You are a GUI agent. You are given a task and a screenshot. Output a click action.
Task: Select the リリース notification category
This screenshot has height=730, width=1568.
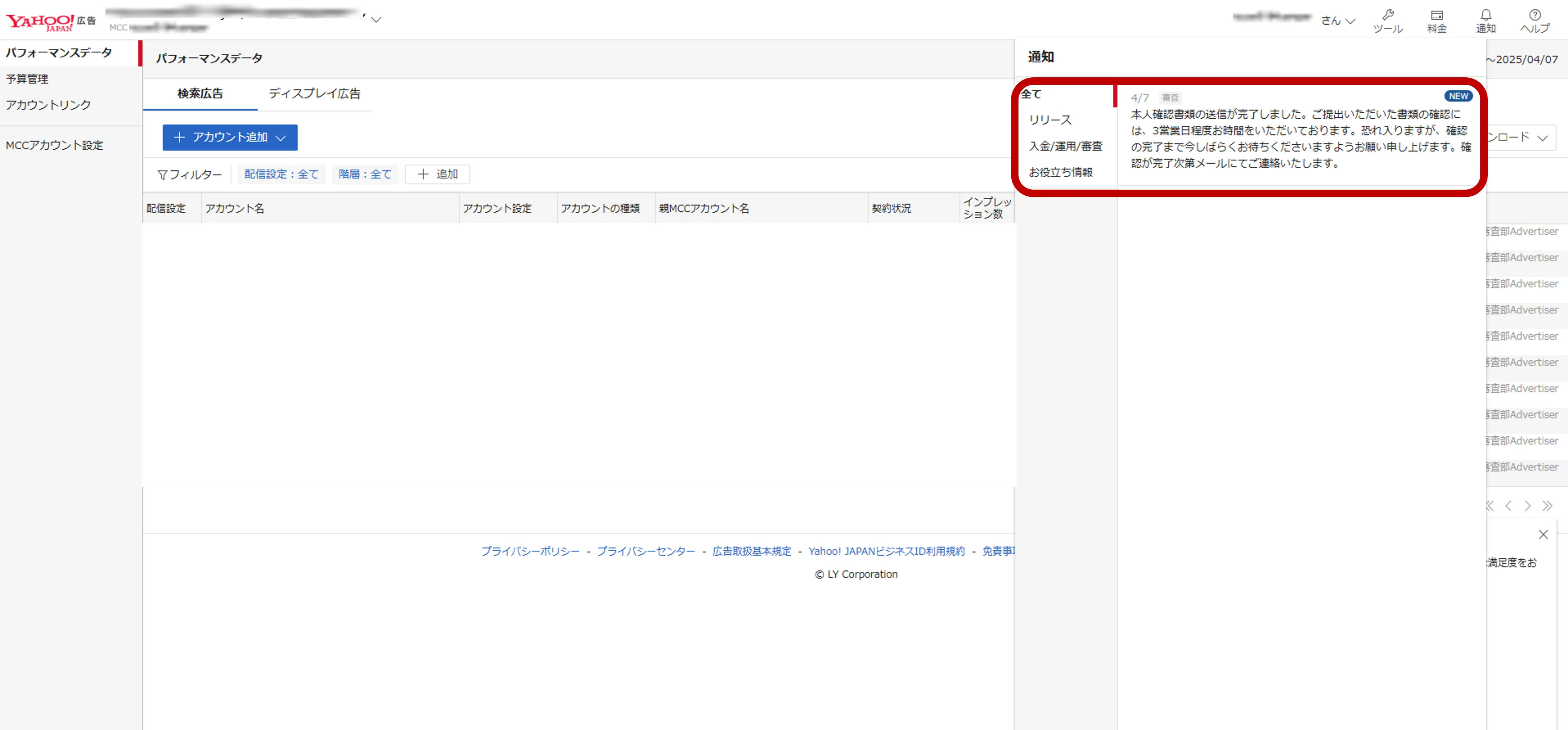pos(1050,120)
